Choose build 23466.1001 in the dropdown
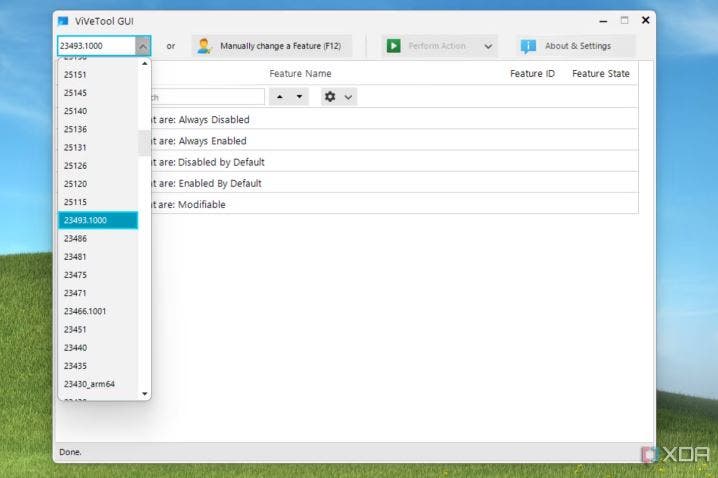718x478 pixels. [x=98, y=311]
